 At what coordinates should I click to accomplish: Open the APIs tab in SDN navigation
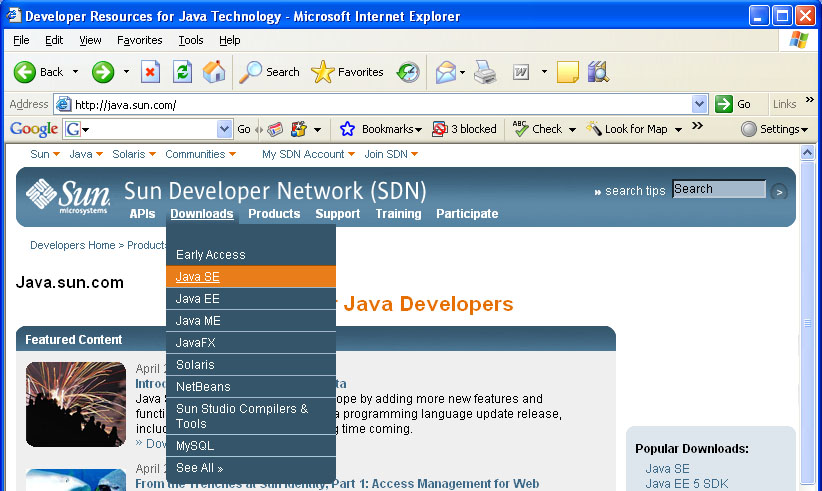143,214
